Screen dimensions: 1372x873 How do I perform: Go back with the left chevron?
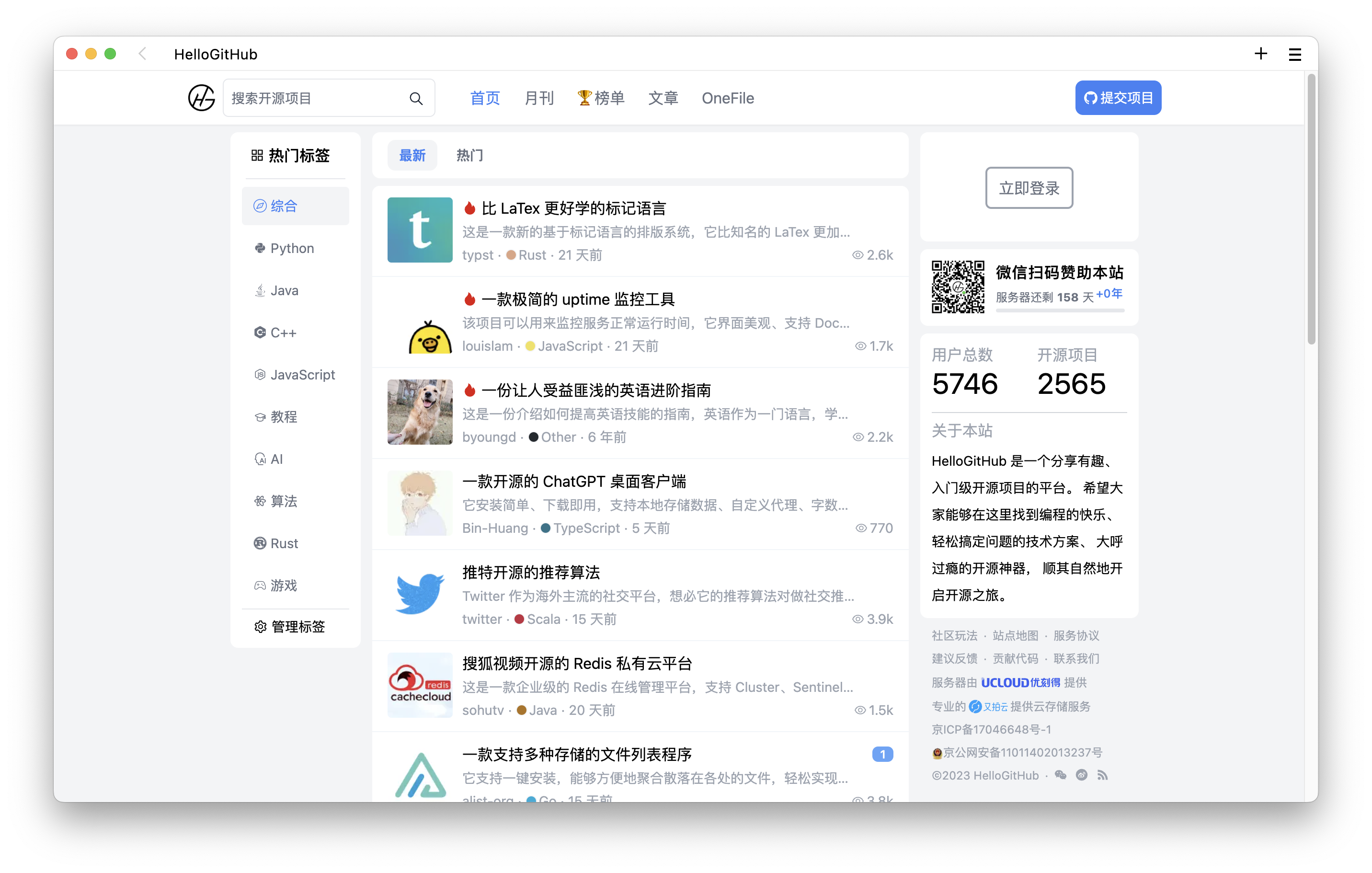(142, 54)
